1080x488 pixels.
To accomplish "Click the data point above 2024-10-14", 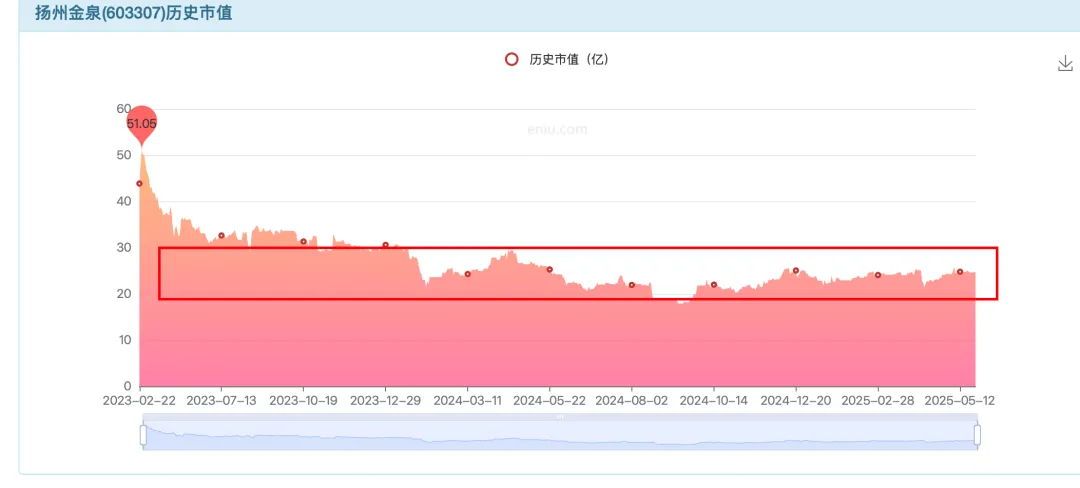I will (x=714, y=285).
